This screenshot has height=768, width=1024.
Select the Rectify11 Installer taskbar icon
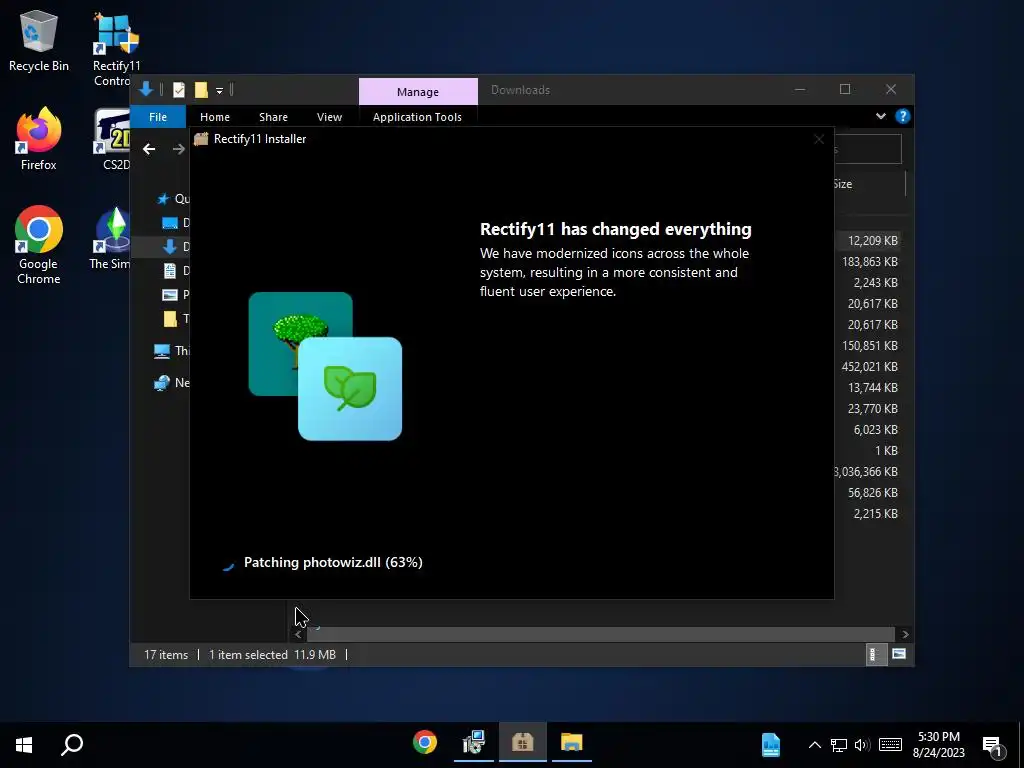coord(522,743)
